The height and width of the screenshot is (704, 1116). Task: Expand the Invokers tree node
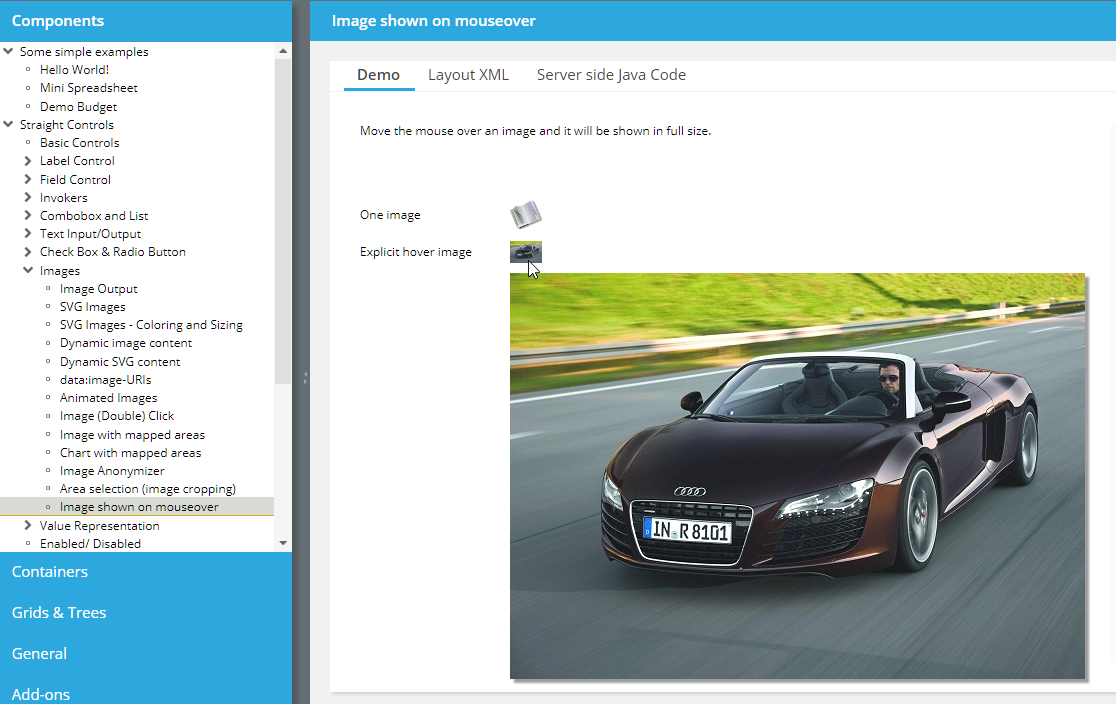28,198
